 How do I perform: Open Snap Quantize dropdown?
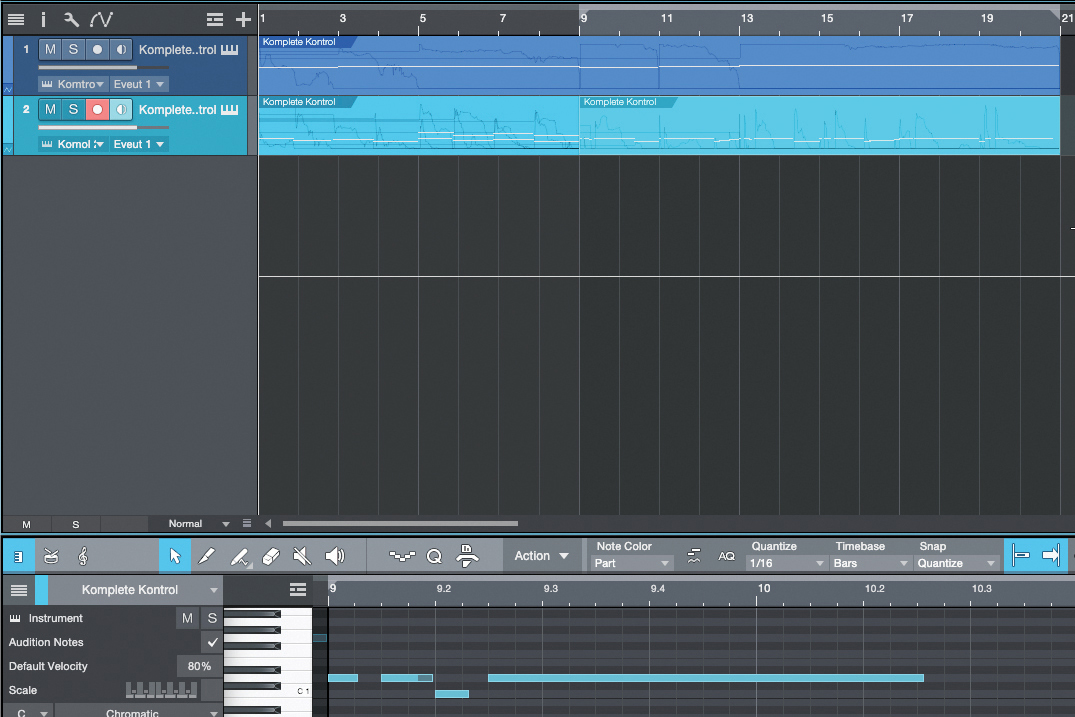(x=956, y=563)
